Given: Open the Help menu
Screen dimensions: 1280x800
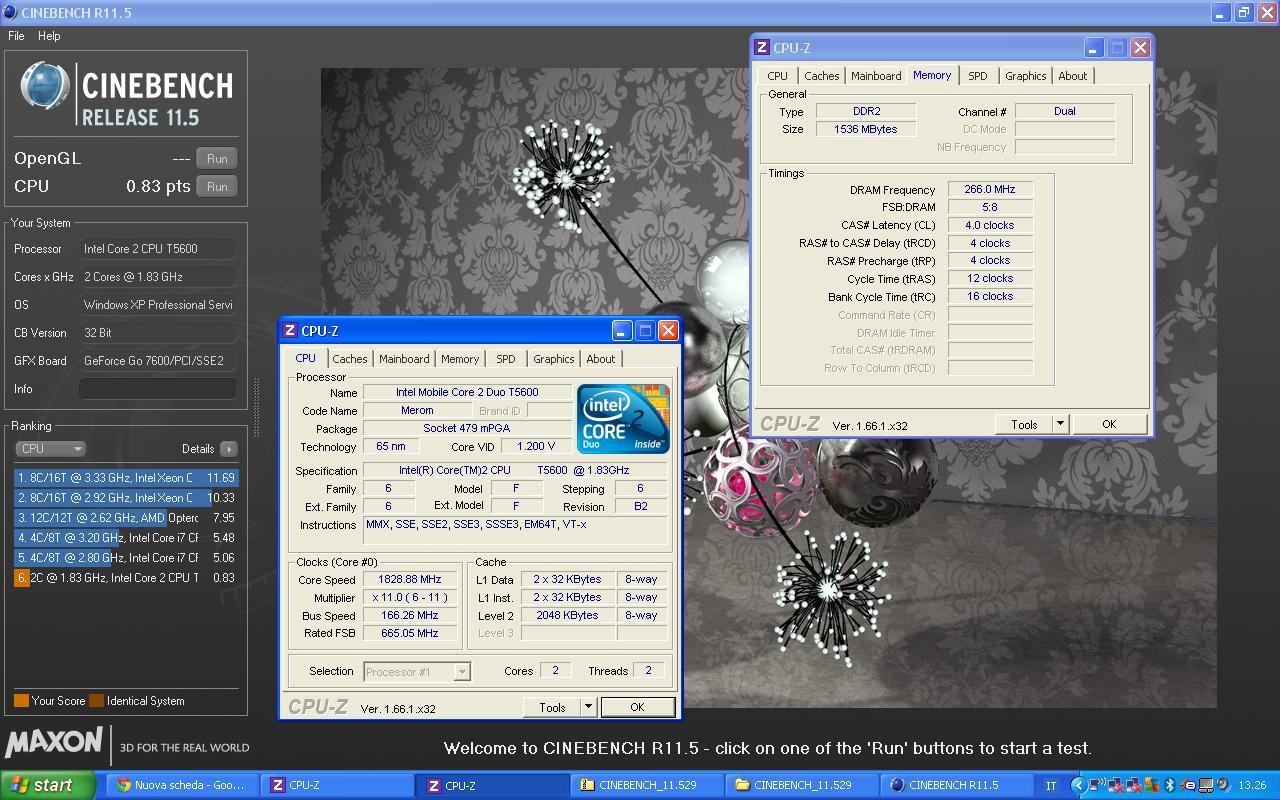Looking at the screenshot, I should coord(49,35).
